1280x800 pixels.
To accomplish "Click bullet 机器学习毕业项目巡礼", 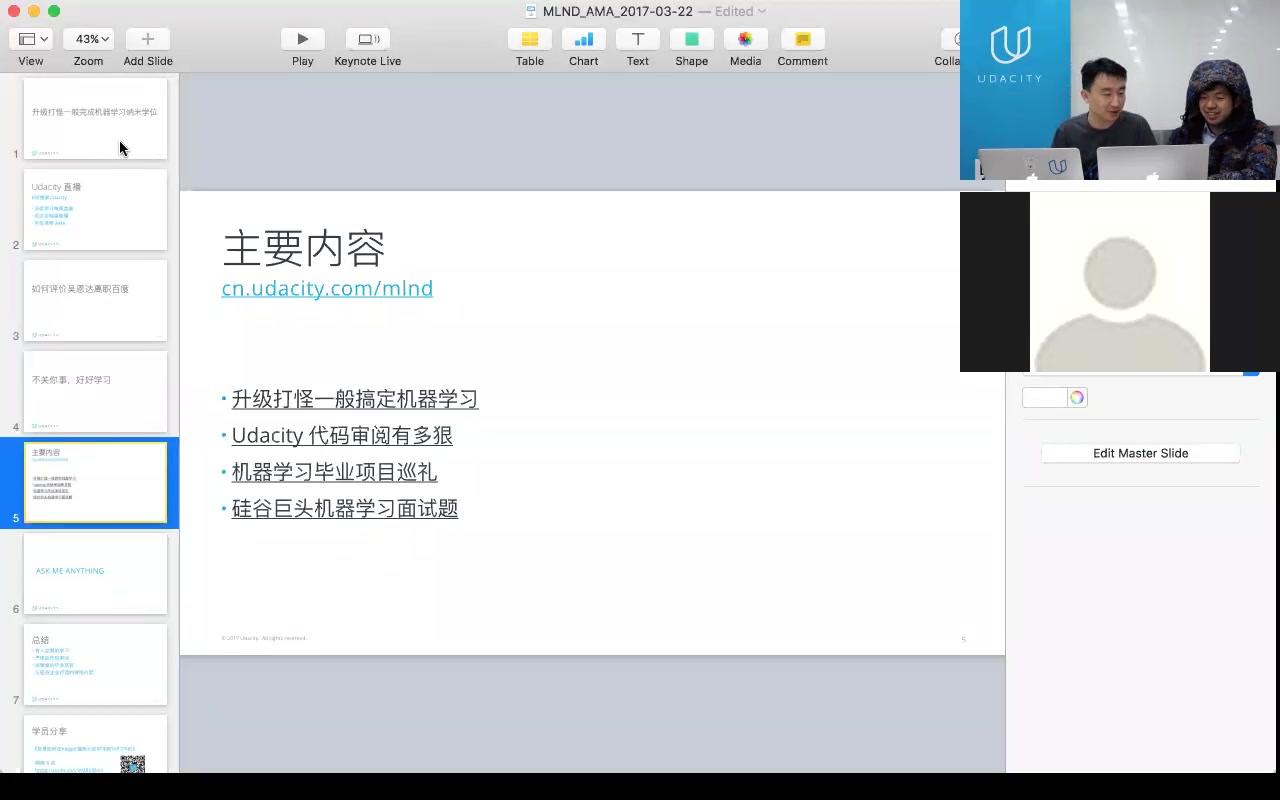I will [x=334, y=472].
